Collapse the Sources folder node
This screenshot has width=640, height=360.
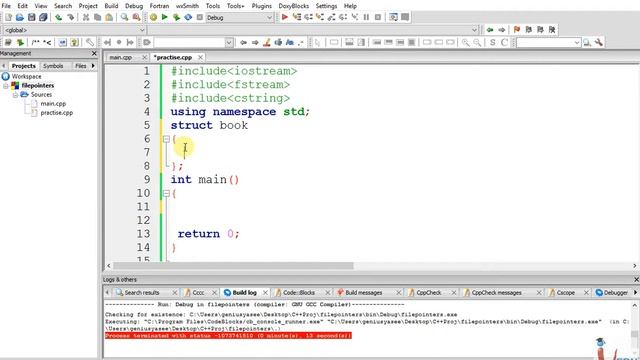tap(15, 95)
